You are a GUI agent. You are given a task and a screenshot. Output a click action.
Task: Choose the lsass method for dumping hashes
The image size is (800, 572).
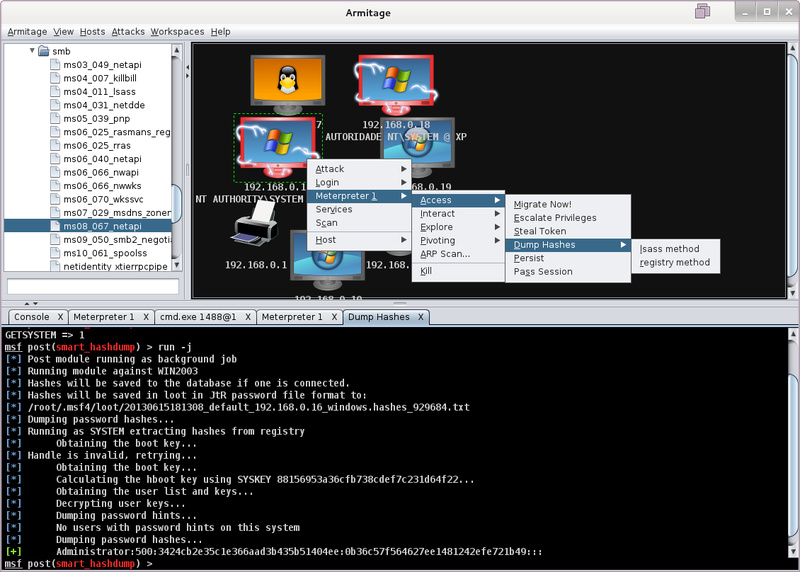click(x=675, y=248)
